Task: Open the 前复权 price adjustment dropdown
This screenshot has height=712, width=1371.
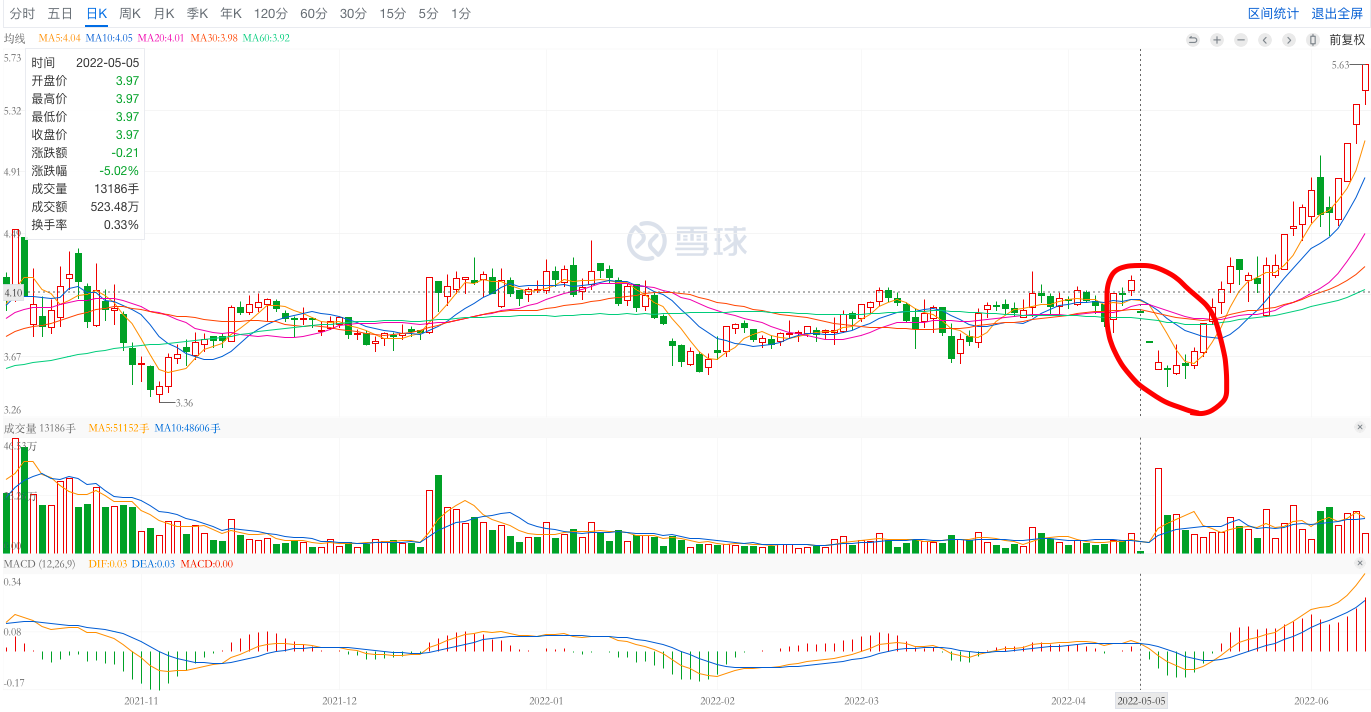Action: [1347, 40]
